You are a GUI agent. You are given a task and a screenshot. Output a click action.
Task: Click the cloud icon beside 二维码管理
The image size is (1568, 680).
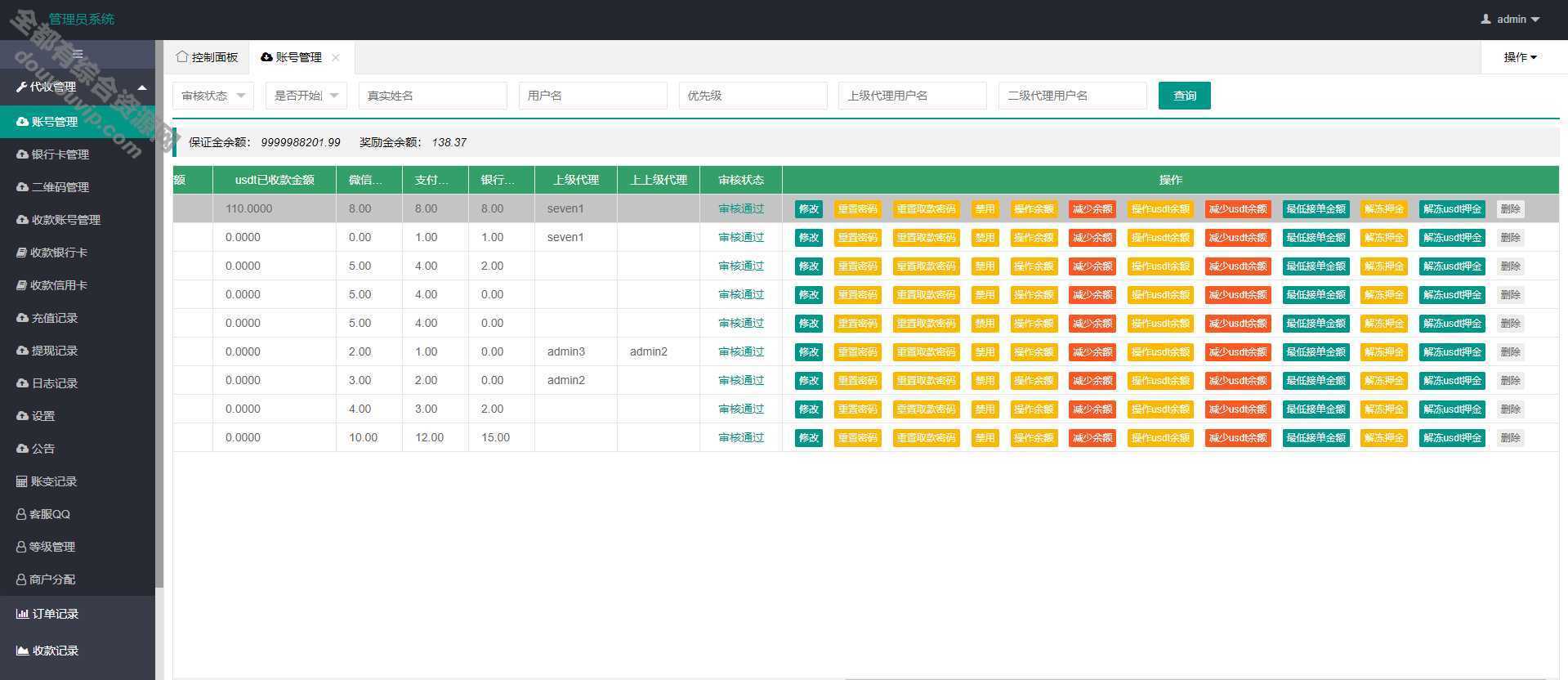[x=22, y=187]
